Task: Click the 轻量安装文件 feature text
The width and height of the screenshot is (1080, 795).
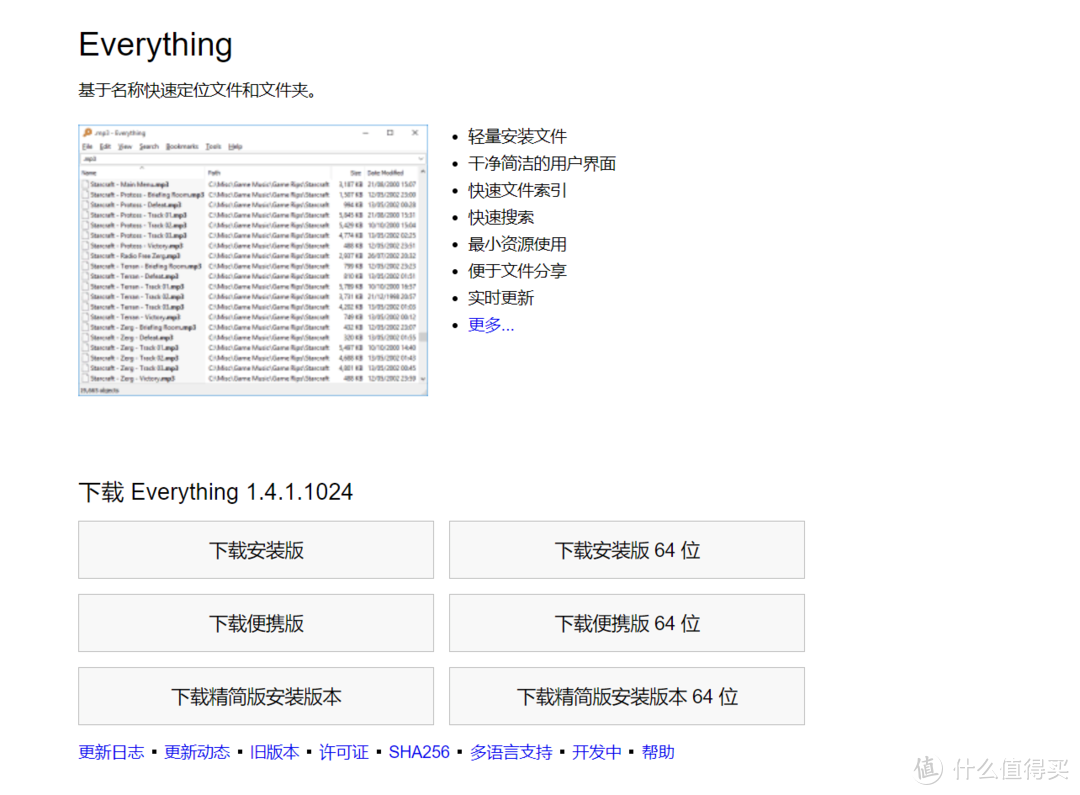Action: pyautogui.click(x=517, y=136)
